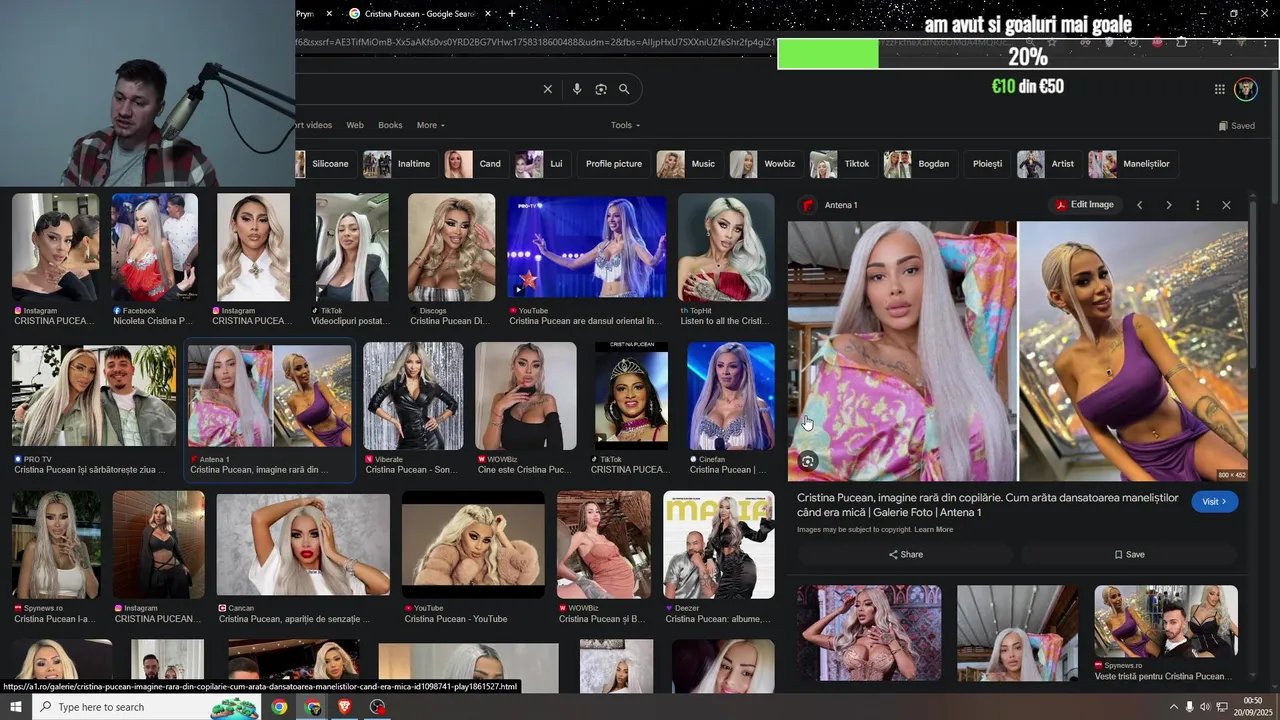Switch to the Web search tab
The image size is (1280, 720).
click(355, 125)
